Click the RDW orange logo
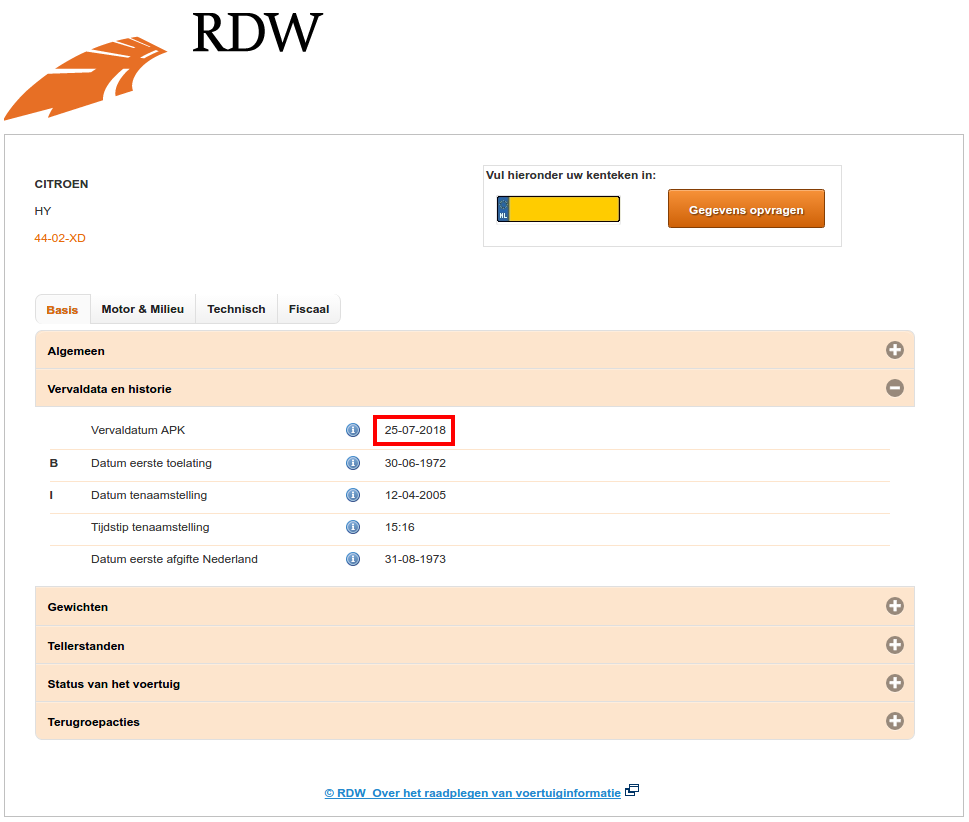Image resolution: width=969 pixels, height=822 pixels. coord(85,78)
